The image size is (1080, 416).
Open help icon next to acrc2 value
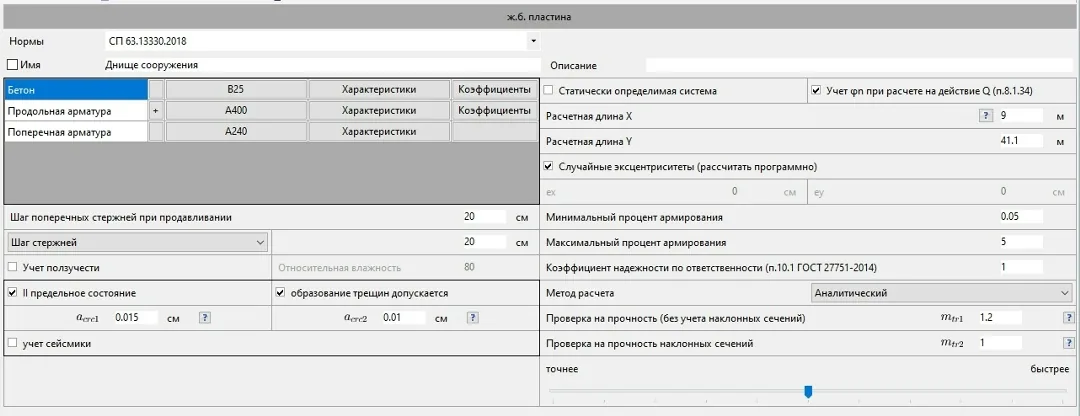472,318
